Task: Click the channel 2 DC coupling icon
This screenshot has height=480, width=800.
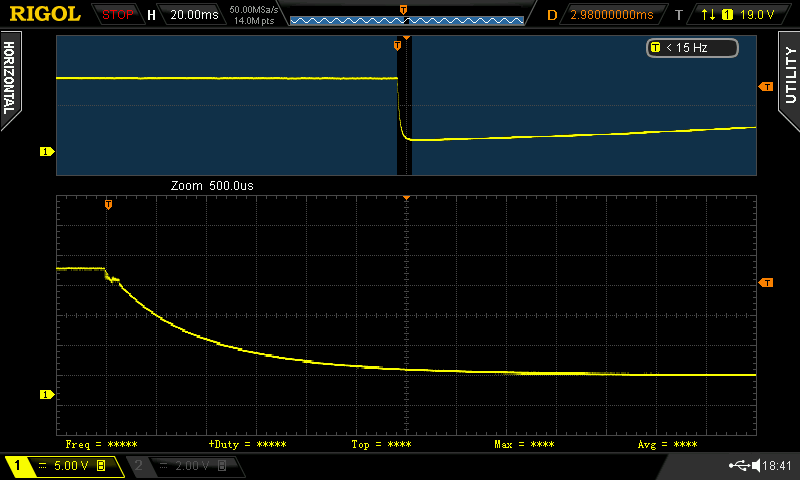Action: tap(163, 466)
